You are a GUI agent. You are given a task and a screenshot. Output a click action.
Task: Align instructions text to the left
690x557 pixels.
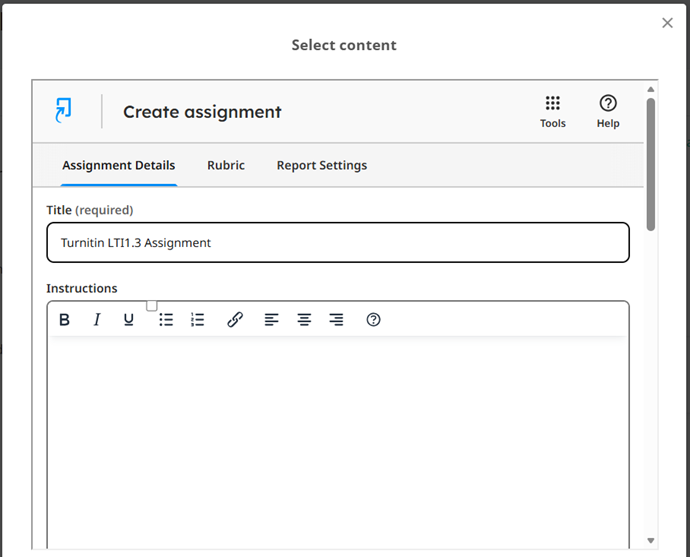click(x=271, y=320)
